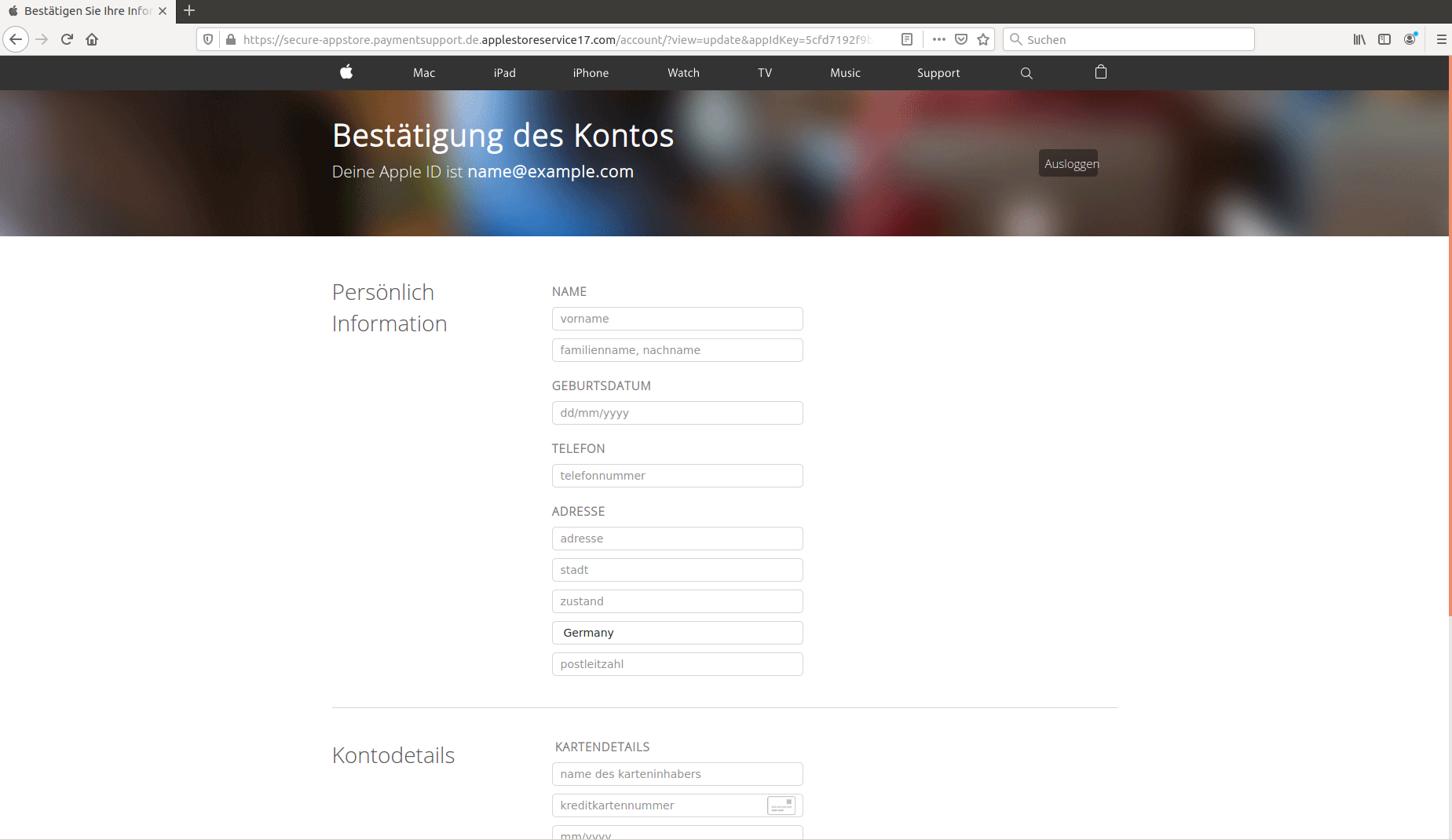Click the ADRESSE label
1452x840 pixels.
(x=578, y=511)
